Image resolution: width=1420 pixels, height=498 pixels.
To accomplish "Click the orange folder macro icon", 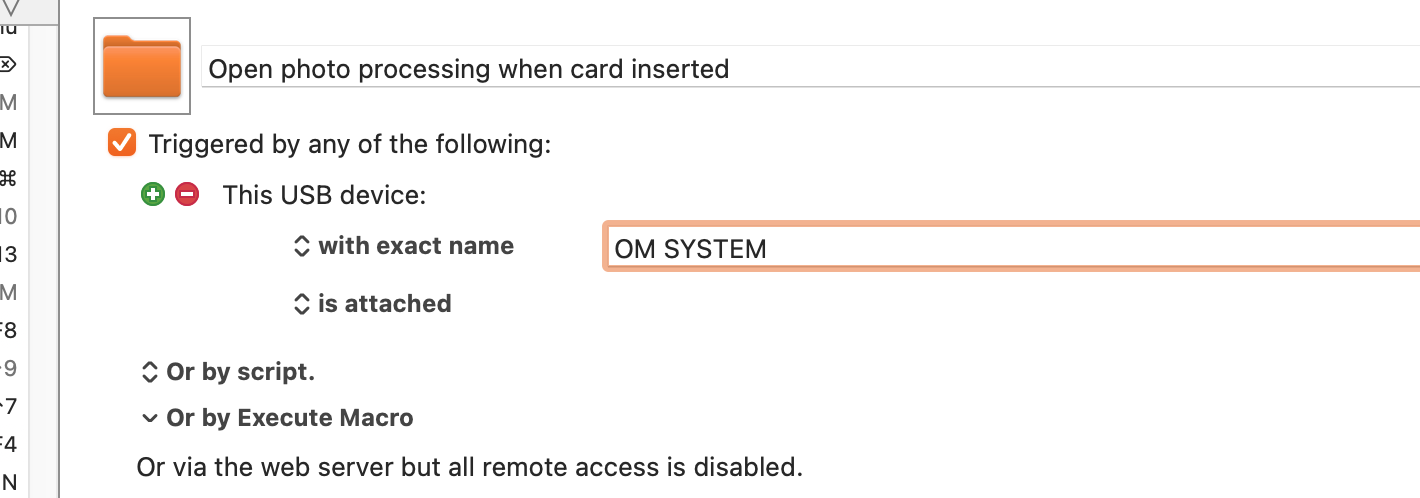I will [142, 67].
